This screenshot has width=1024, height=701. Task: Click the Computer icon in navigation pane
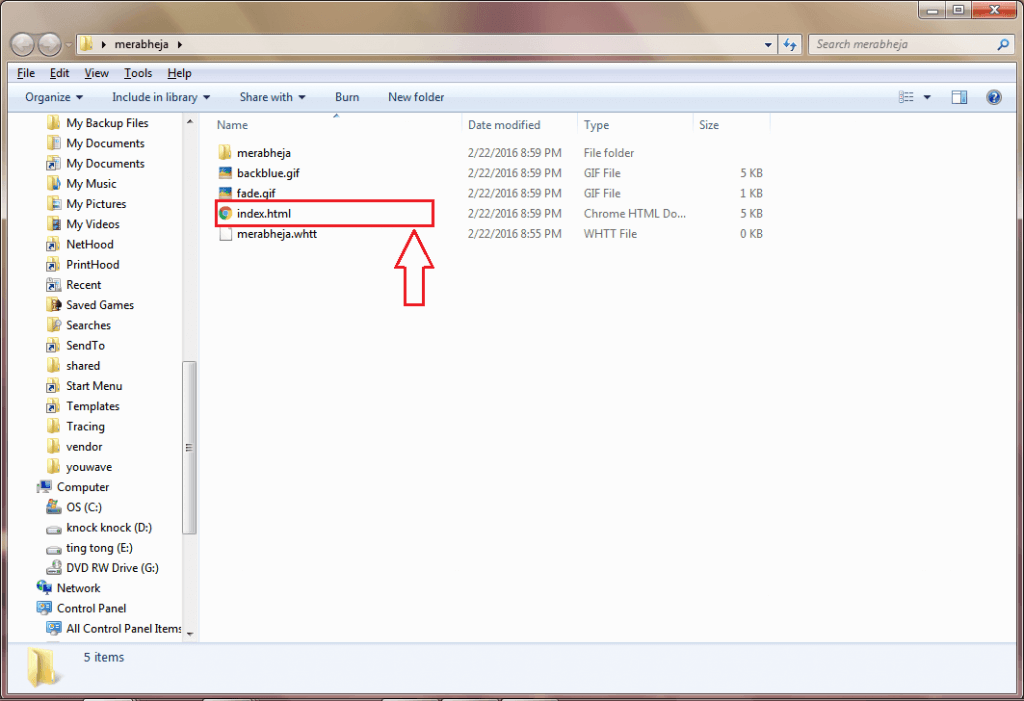pos(44,487)
